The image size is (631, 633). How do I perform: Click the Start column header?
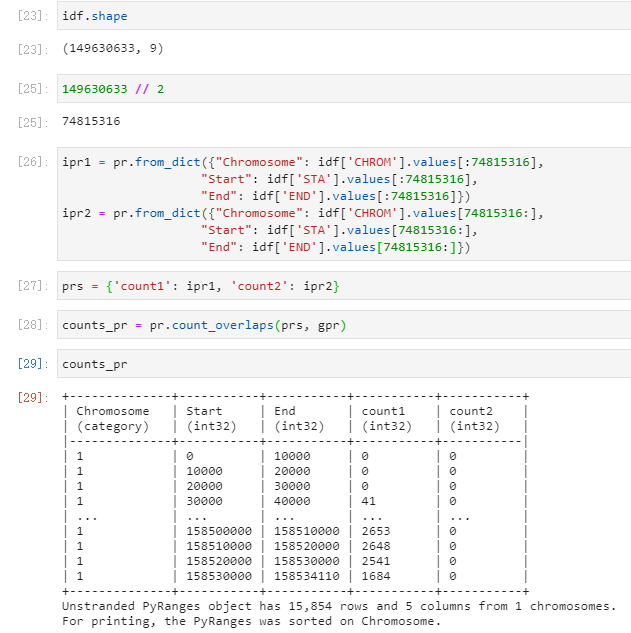coord(204,411)
